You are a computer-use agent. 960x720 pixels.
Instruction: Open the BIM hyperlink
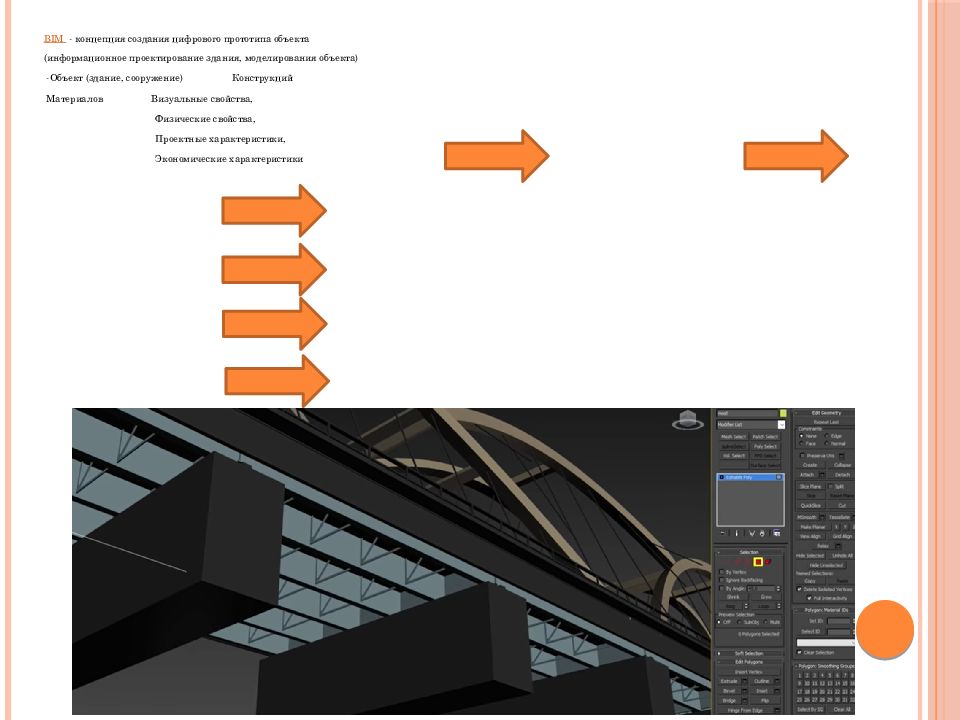coord(54,39)
